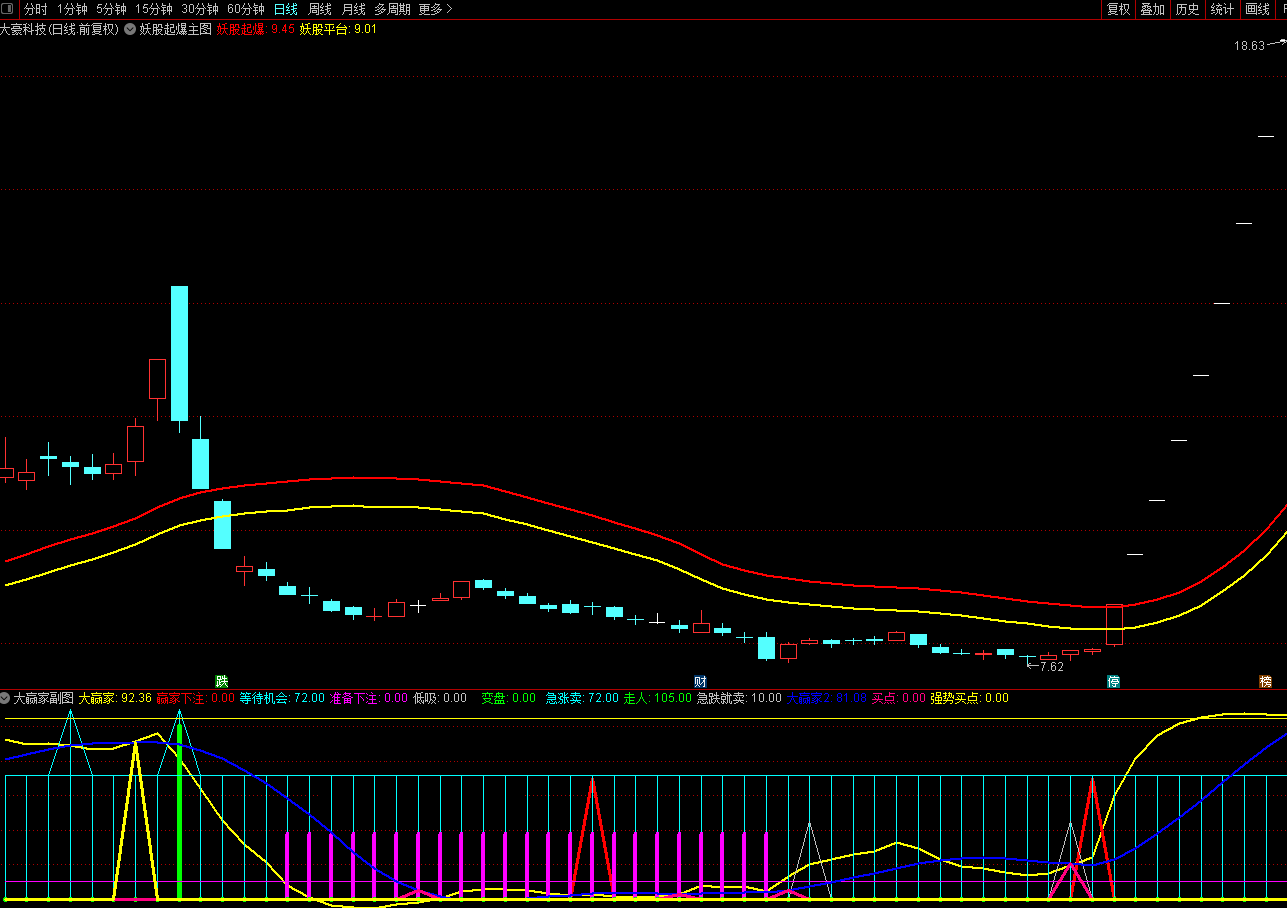Switch to 15分钟 period
Screen dimensions: 1287x908
154,9
